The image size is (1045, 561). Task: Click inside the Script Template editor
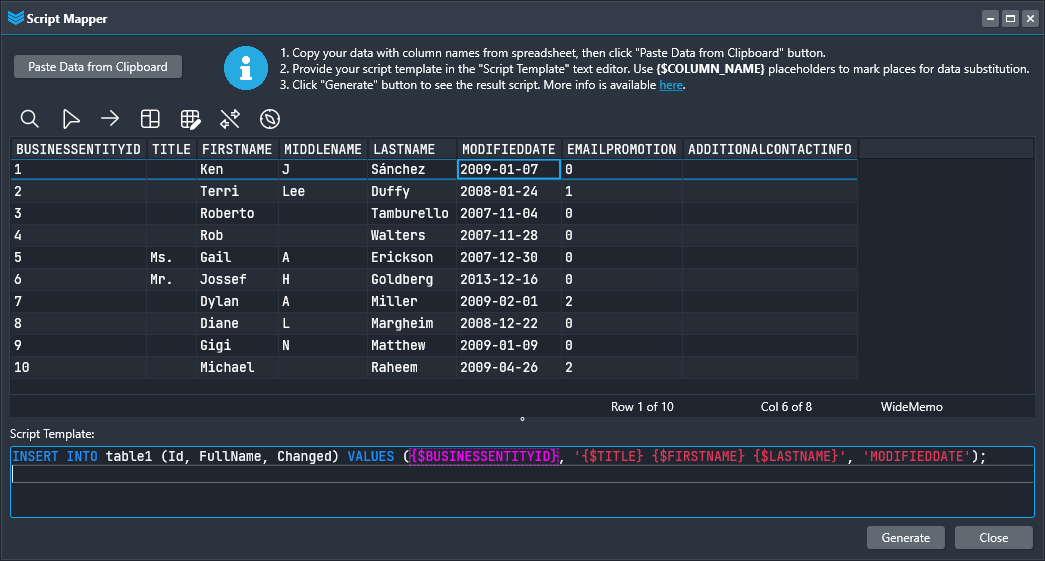(522, 482)
